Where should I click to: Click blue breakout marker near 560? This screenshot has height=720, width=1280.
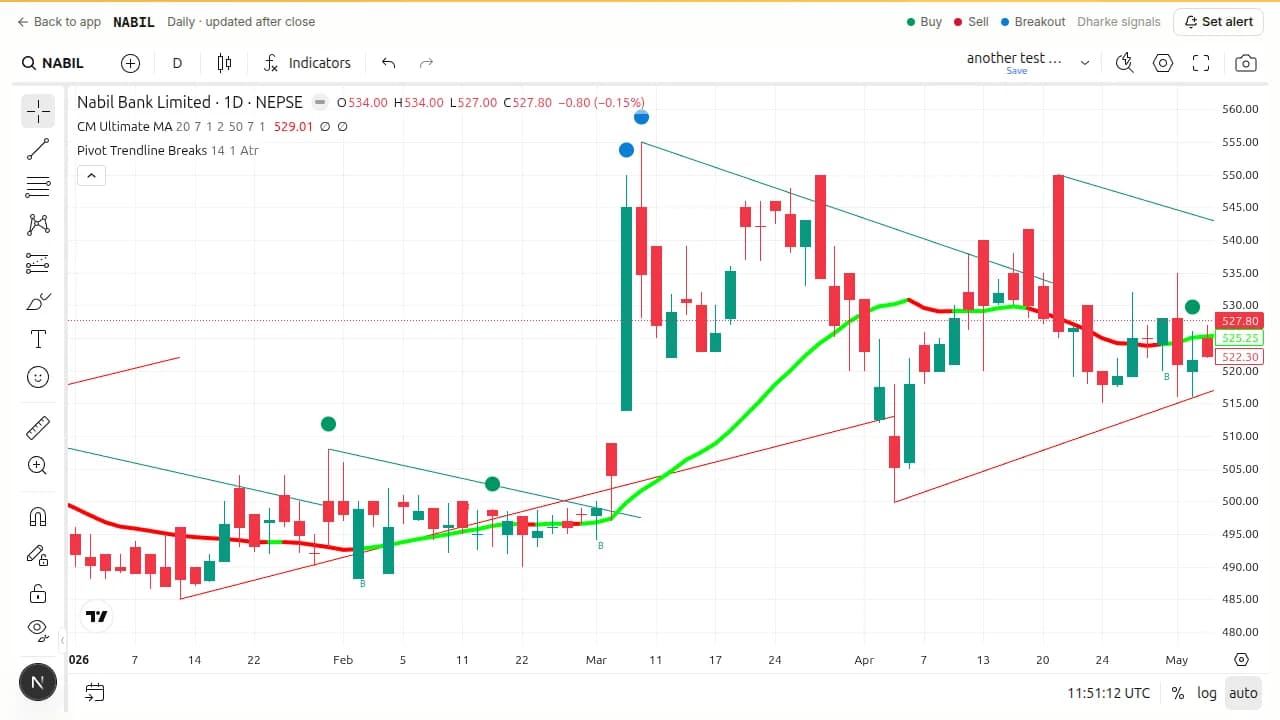[642, 117]
